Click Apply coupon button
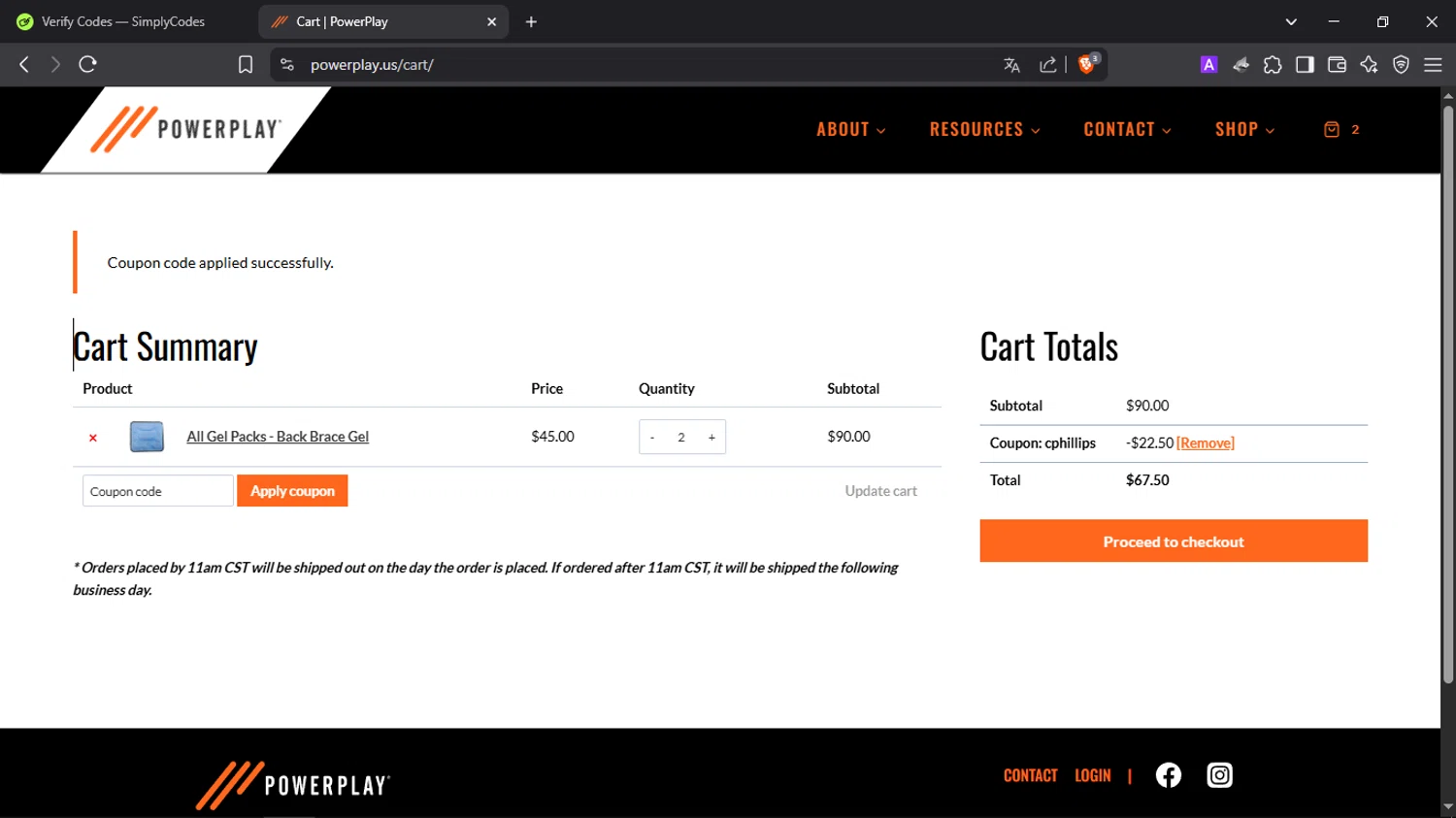 (x=292, y=491)
